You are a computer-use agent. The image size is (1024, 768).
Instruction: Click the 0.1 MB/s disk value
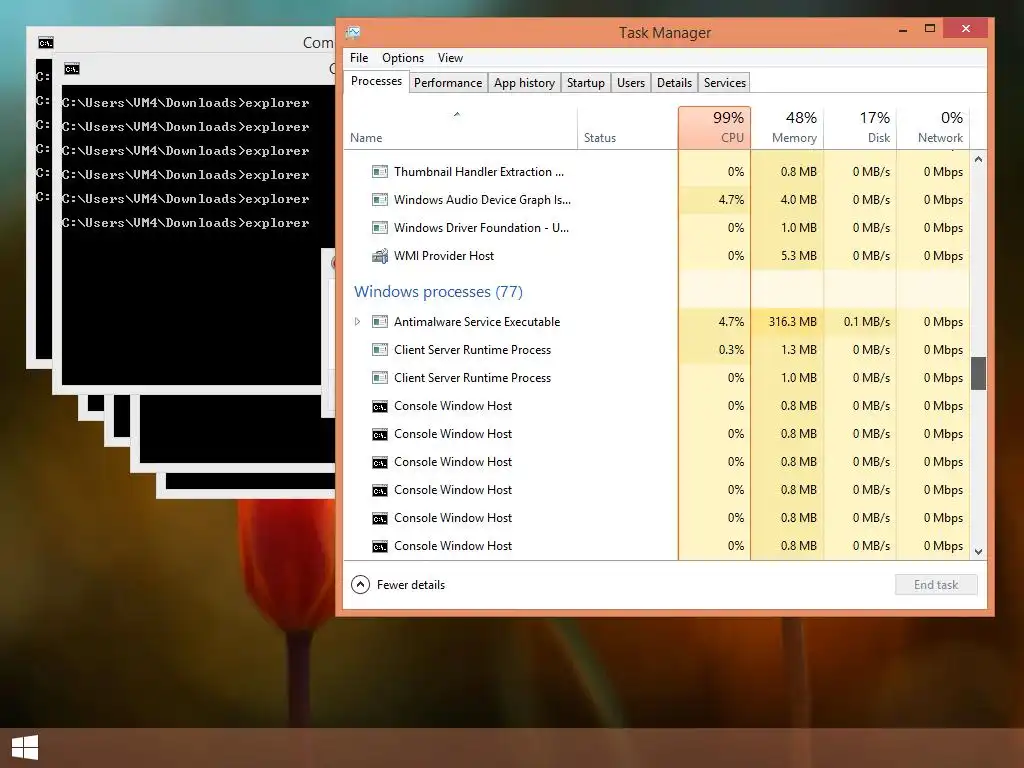coord(867,321)
